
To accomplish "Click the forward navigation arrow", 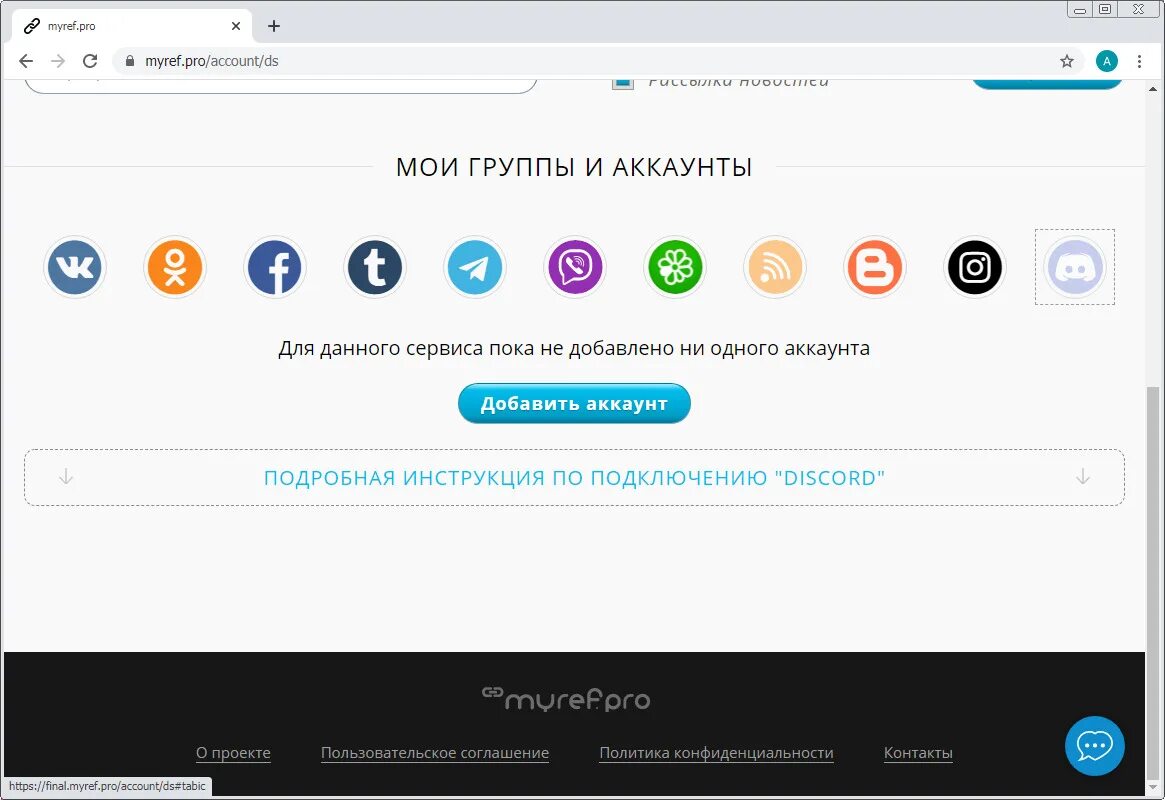I will (x=58, y=61).
